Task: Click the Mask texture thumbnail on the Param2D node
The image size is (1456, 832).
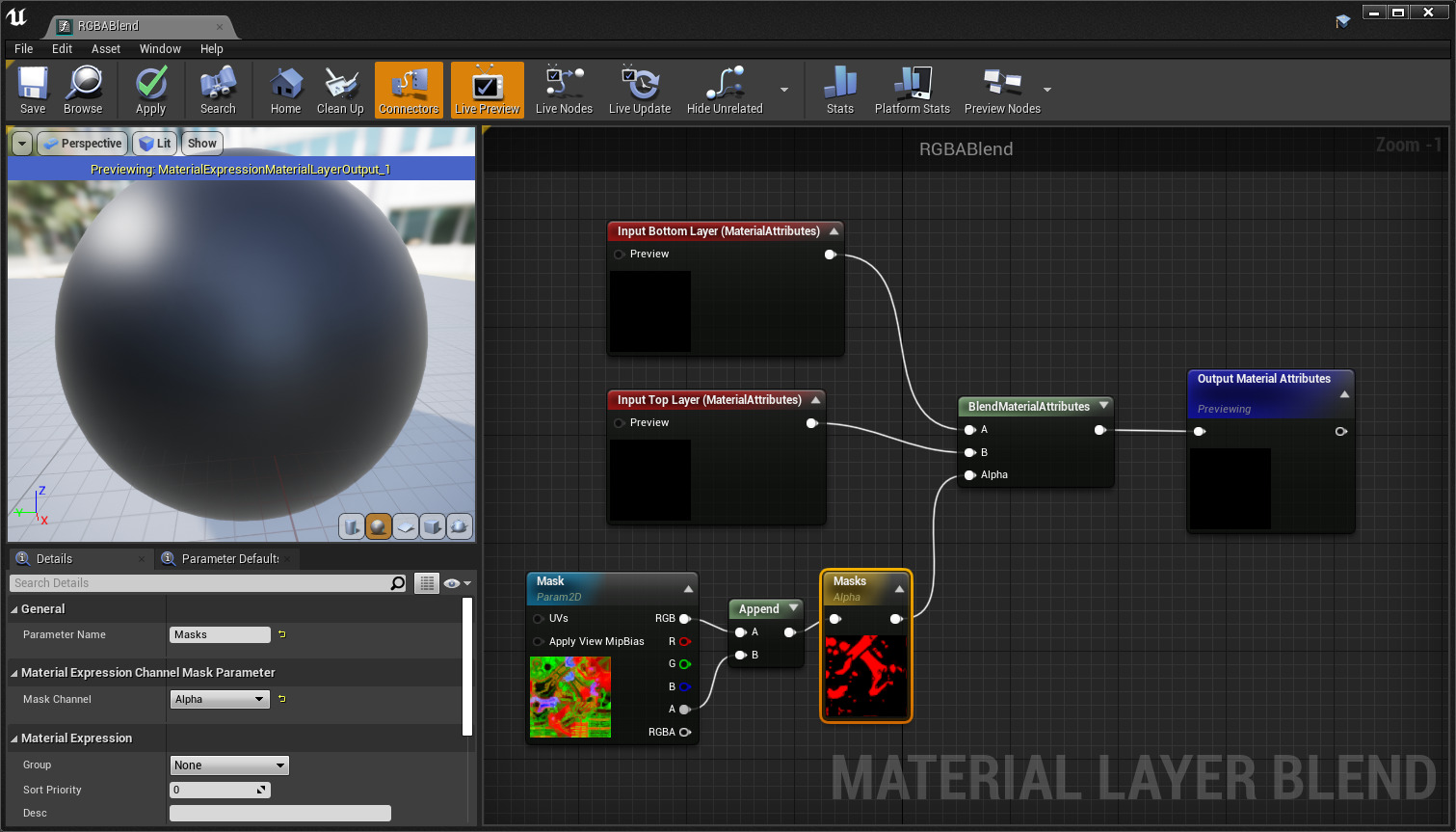Action: pos(569,696)
